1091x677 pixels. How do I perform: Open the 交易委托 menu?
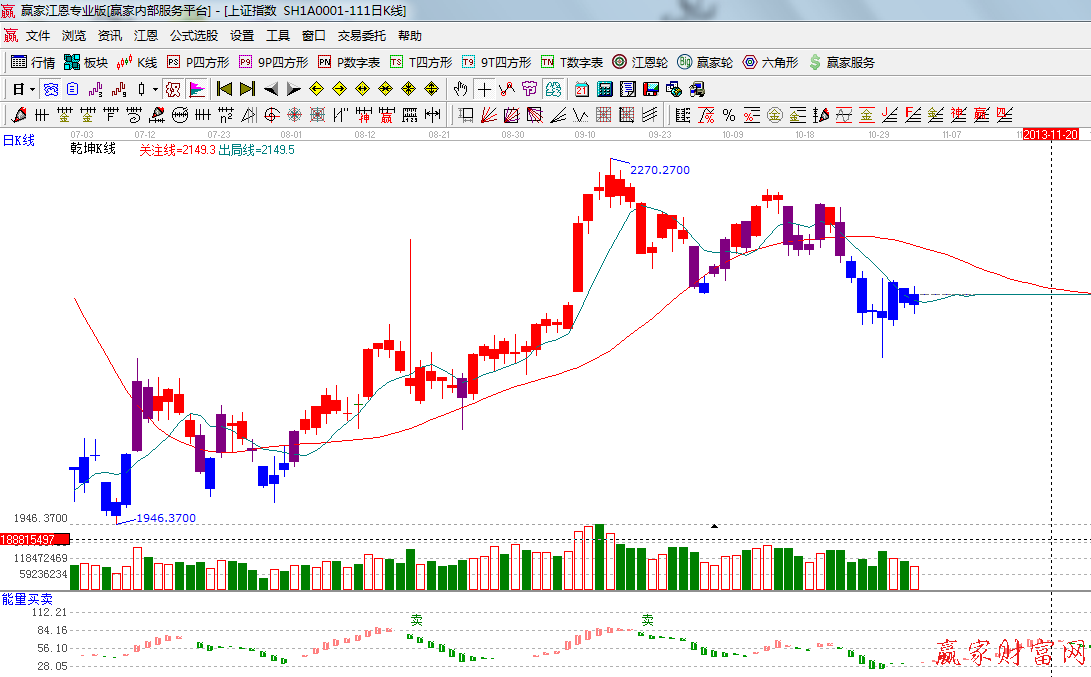pyautogui.click(x=361, y=35)
